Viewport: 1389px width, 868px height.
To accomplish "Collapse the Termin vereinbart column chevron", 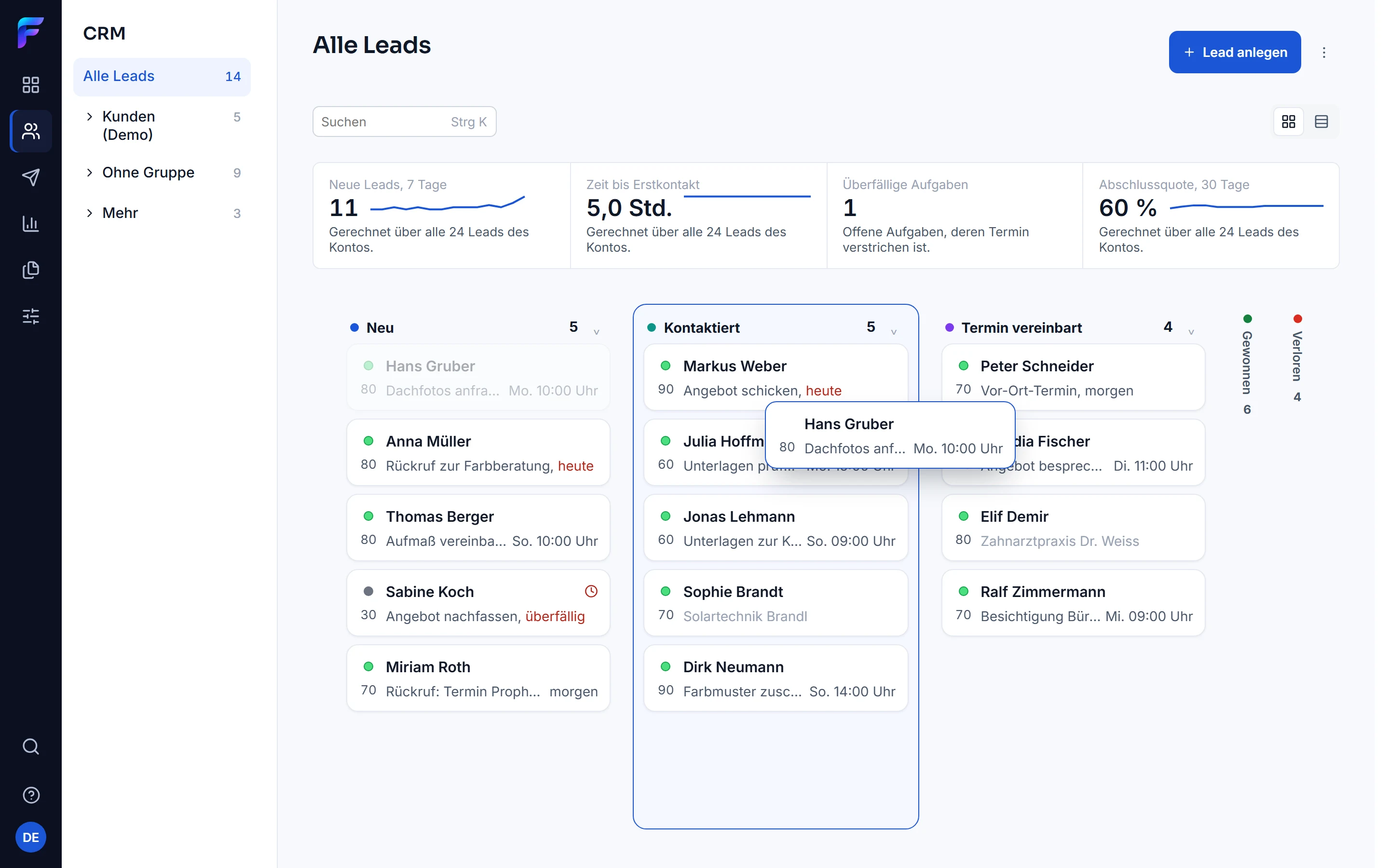I will [x=1191, y=332].
